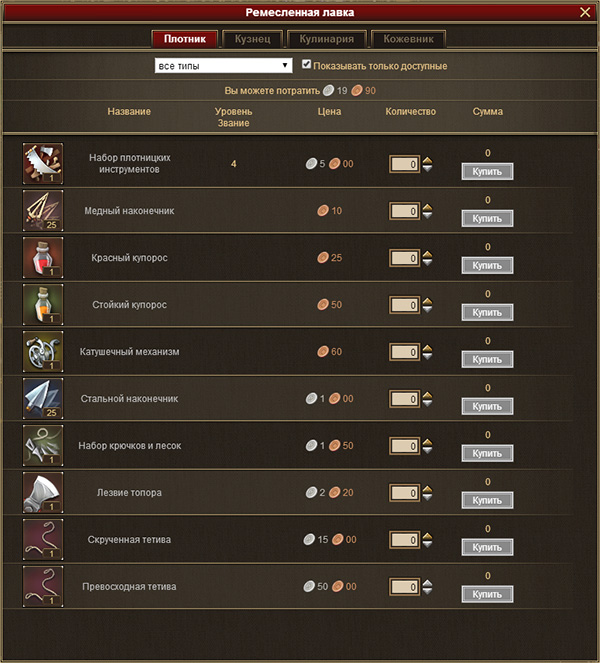This screenshot has height=663, width=600.
Task: Click the carpenter tool set saw icon
Action: tap(43, 164)
